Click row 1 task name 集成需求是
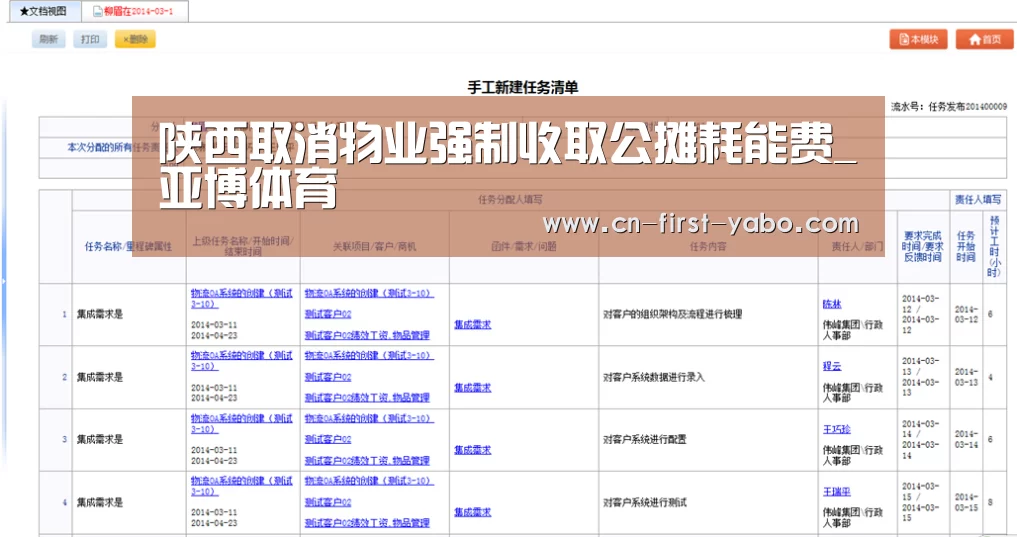This screenshot has width=1017, height=537. click(x=100, y=314)
